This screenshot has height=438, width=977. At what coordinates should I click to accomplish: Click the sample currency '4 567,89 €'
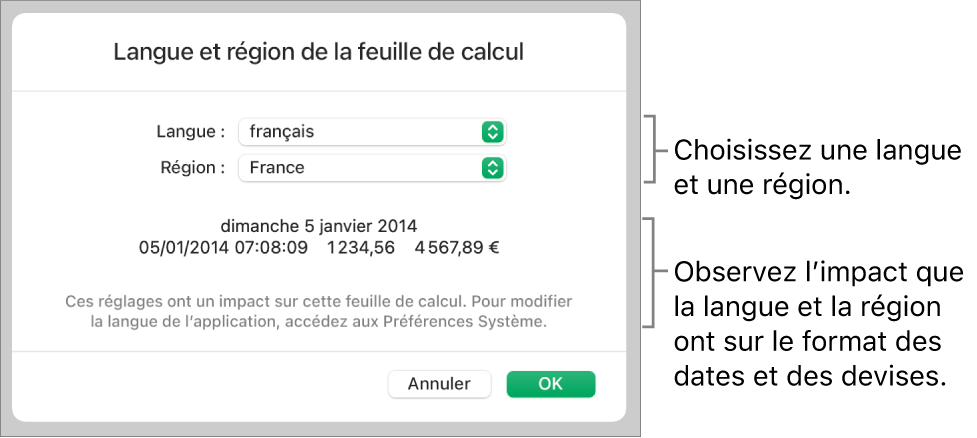[457, 245]
